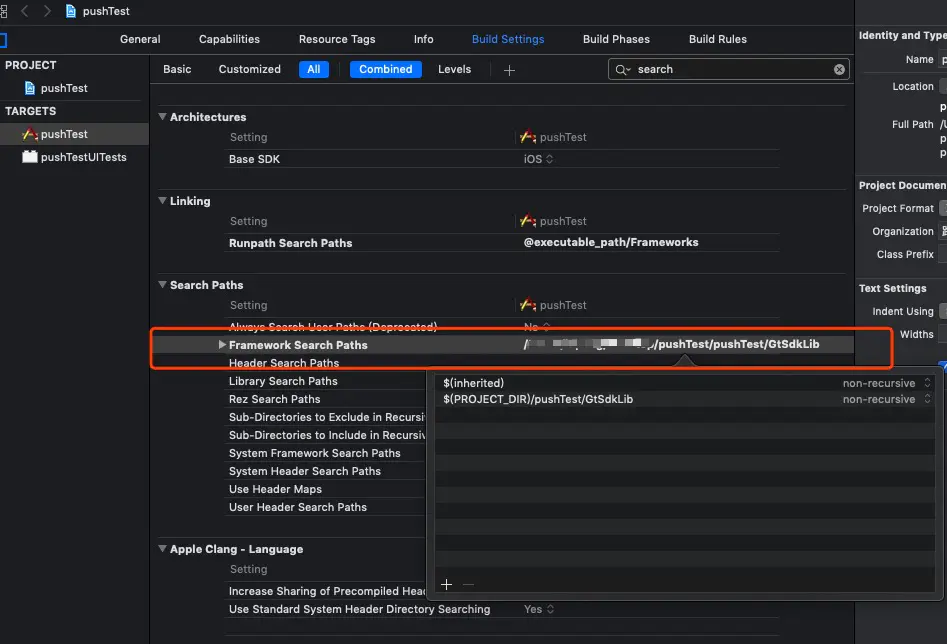Viewport: 947px width, 644px height.
Task: Open the General tab
Action: point(140,39)
